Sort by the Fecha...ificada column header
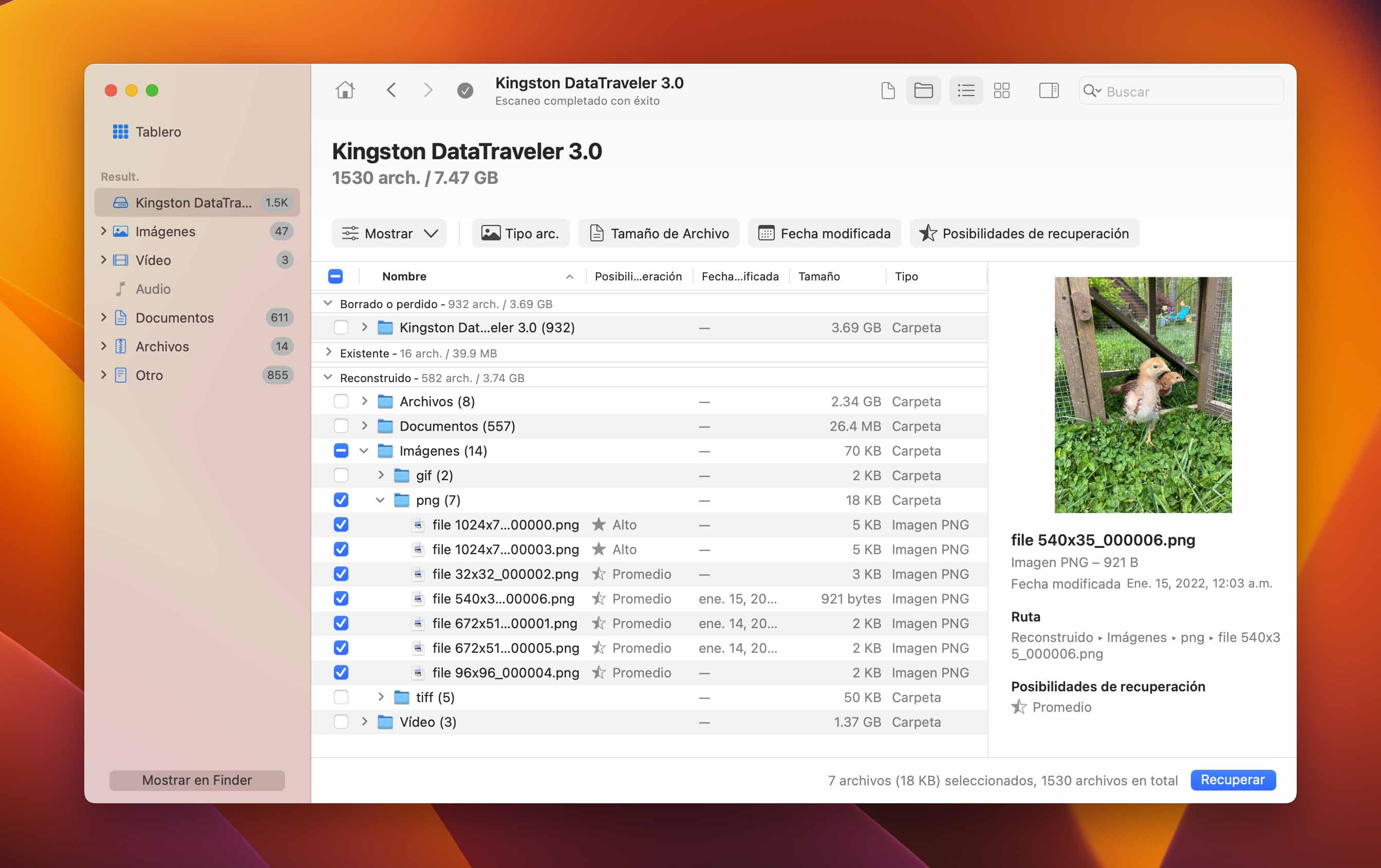 pyautogui.click(x=740, y=276)
